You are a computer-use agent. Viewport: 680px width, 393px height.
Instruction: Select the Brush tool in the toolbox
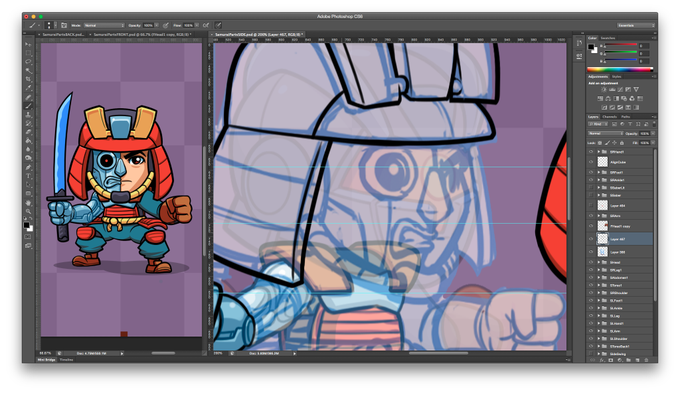point(28,106)
